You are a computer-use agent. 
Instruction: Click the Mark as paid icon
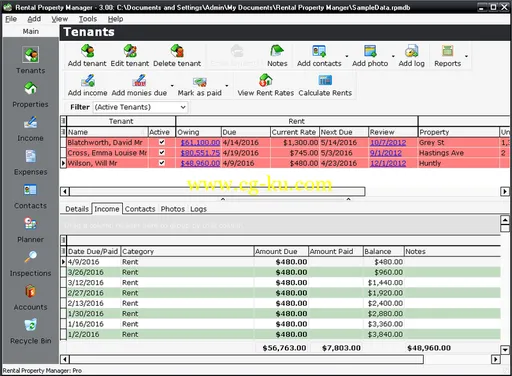coord(199,85)
